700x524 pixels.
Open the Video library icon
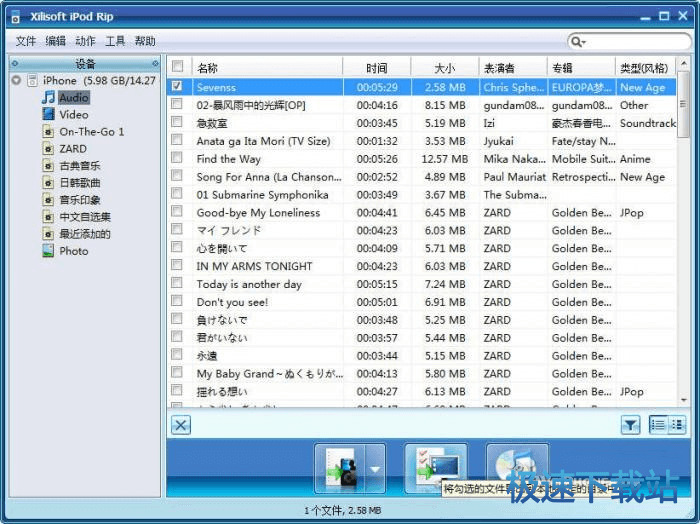point(48,114)
